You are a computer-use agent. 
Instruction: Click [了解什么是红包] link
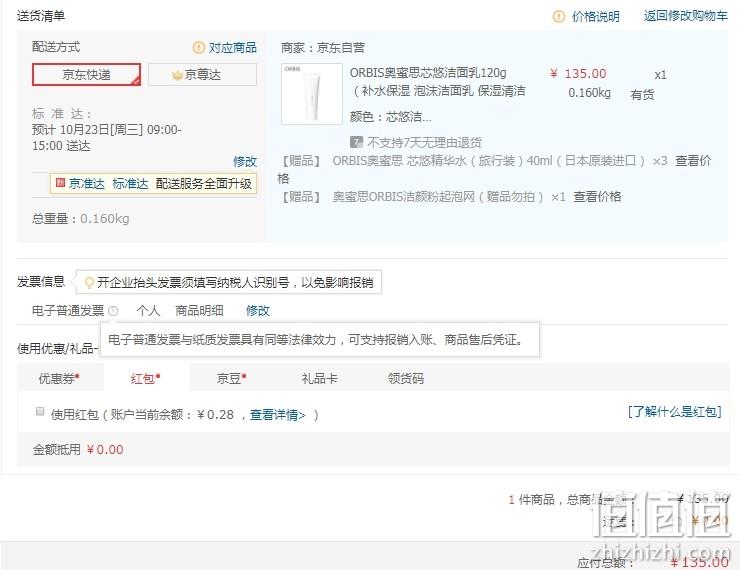[674, 411]
